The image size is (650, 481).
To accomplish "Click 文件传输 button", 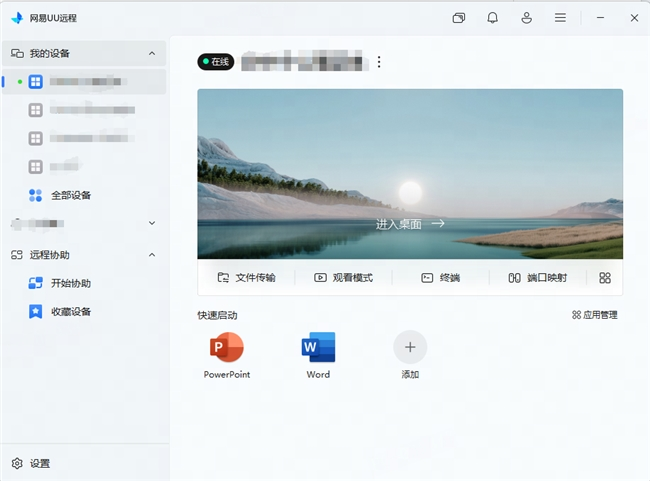I will (247, 278).
